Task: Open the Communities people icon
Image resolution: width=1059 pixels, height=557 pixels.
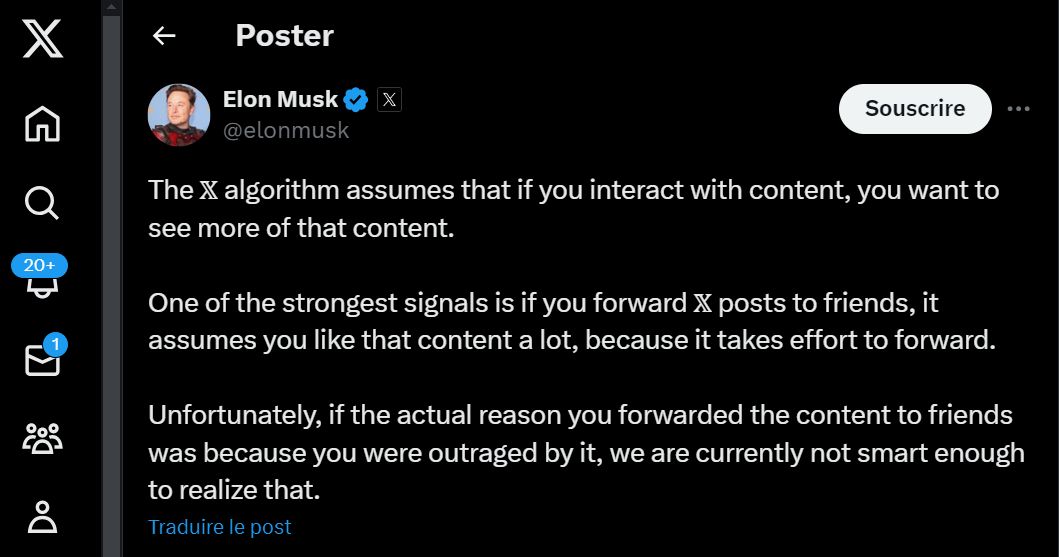Action: click(x=43, y=438)
